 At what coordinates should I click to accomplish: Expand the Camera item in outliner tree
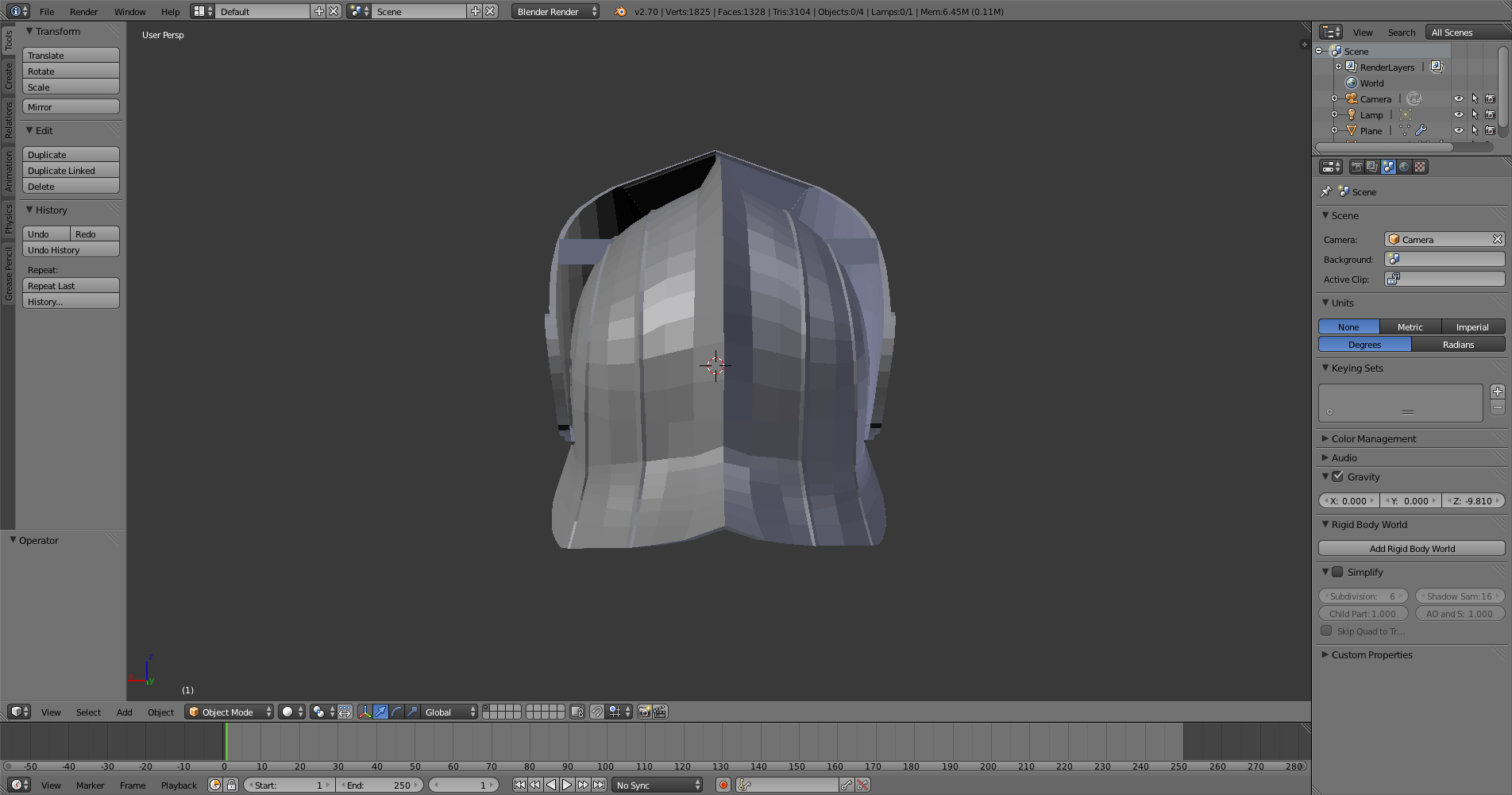coord(1334,98)
